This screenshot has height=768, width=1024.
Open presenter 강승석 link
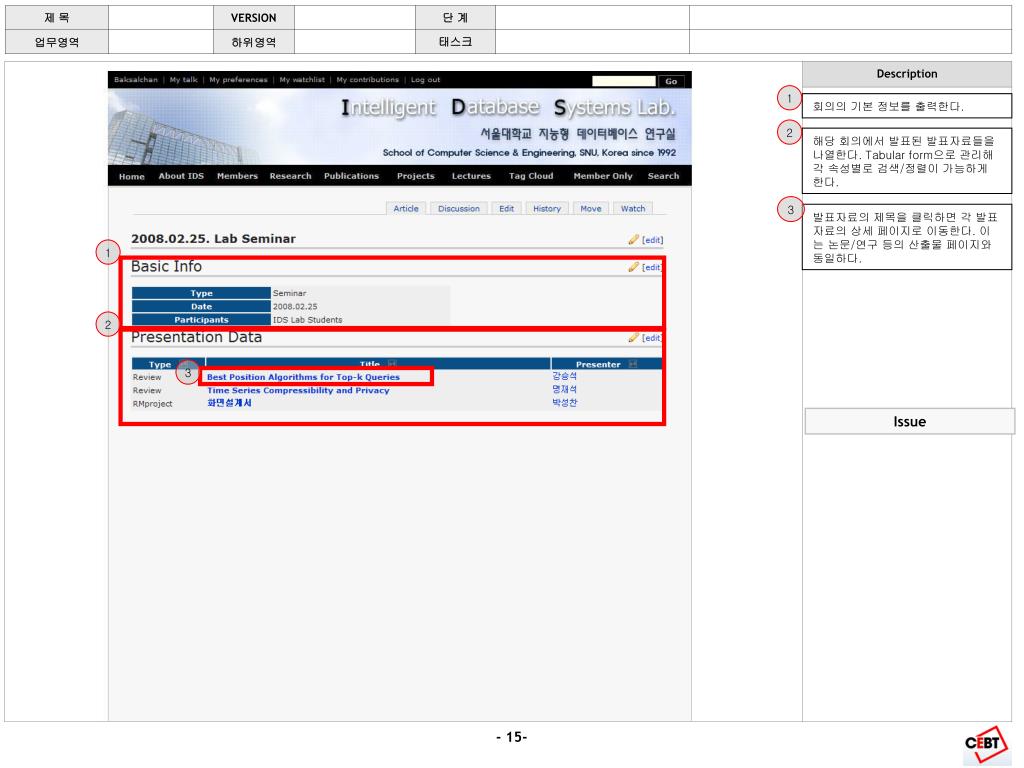click(564, 376)
